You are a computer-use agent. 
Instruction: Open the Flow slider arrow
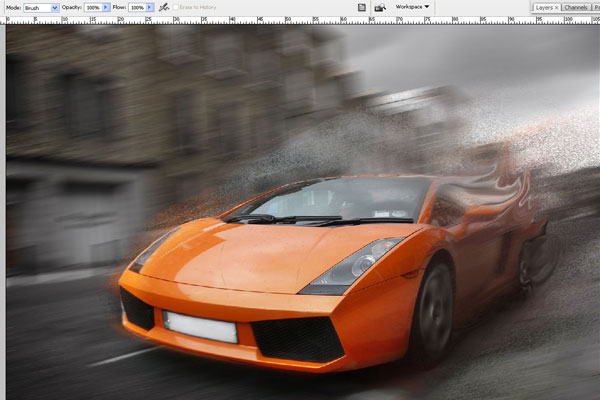coord(150,7)
